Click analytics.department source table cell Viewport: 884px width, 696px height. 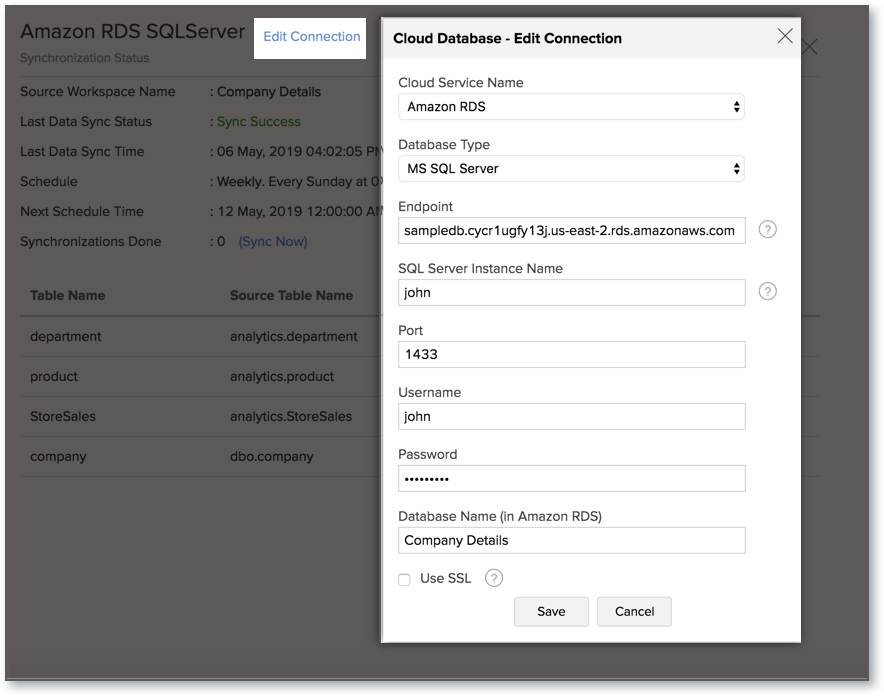[293, 336]
